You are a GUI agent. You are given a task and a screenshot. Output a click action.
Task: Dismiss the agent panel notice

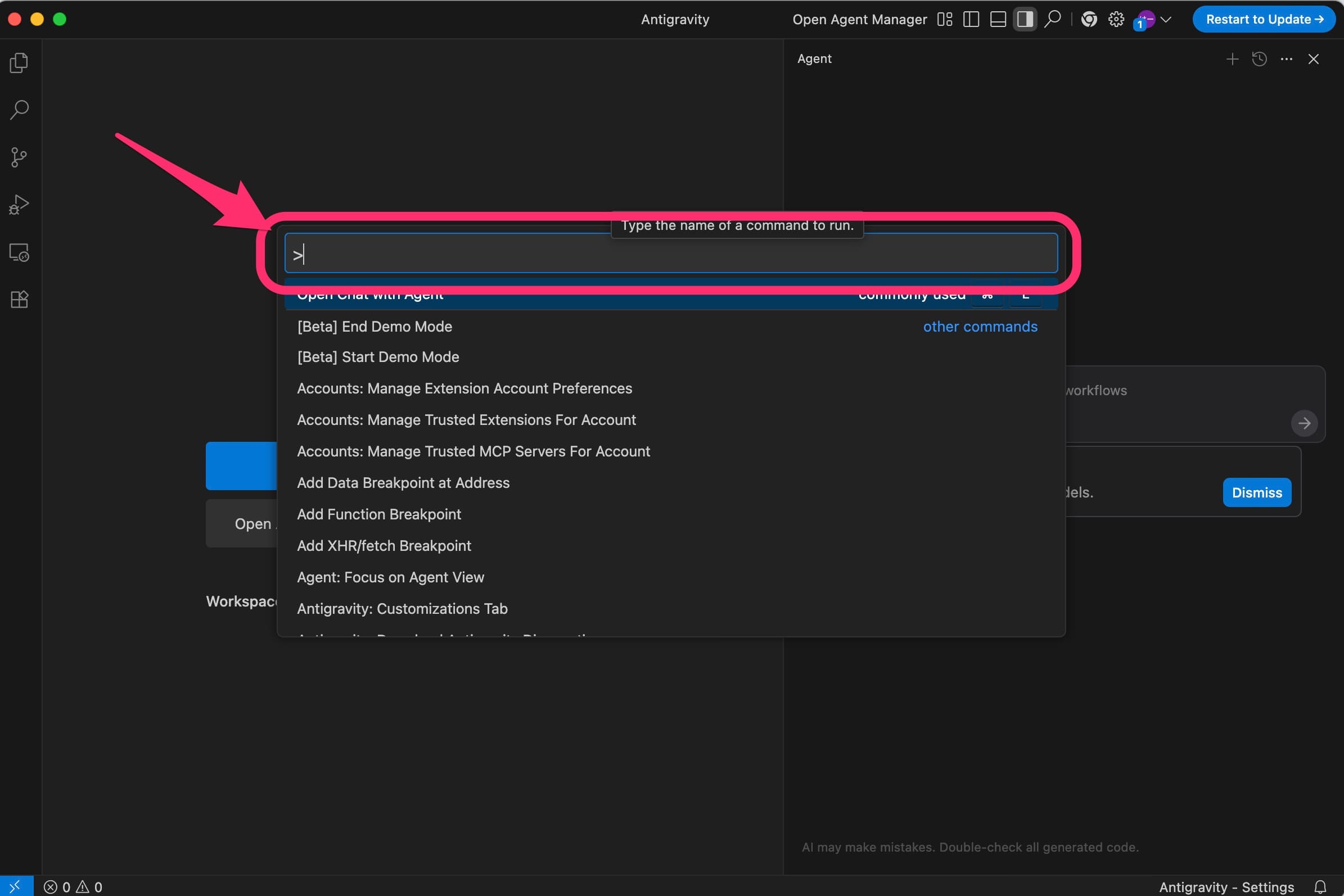[x=1256, y=492]
